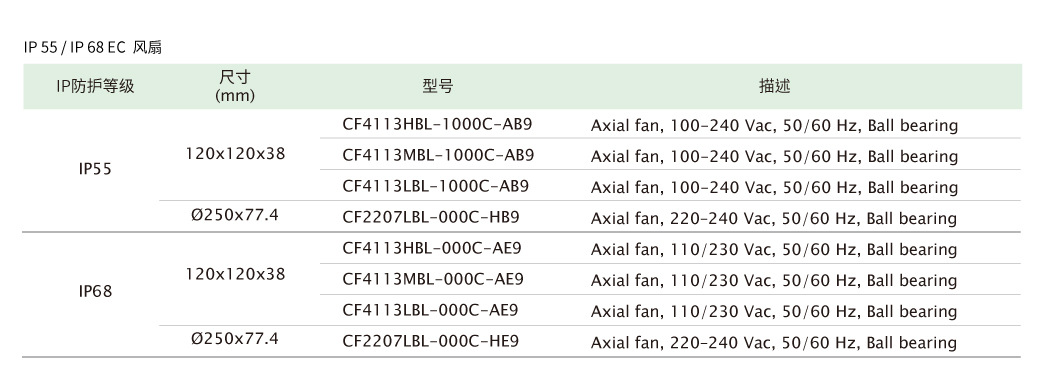Image resolution: width=1051 pixels, height=381 pixels.
Task: Open model CF2207LBL-000C-HE9
Action: coord(430,341)
